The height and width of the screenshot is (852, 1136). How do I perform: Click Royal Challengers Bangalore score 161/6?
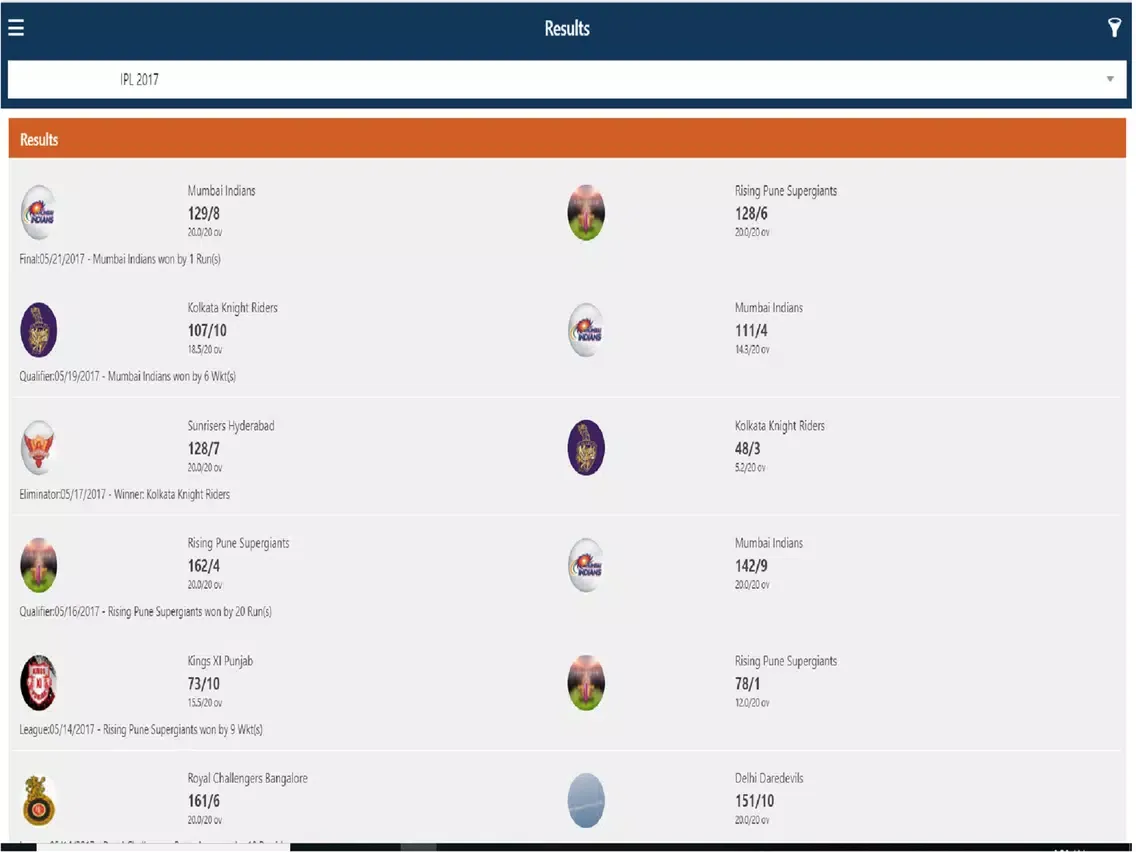[204, 801]
